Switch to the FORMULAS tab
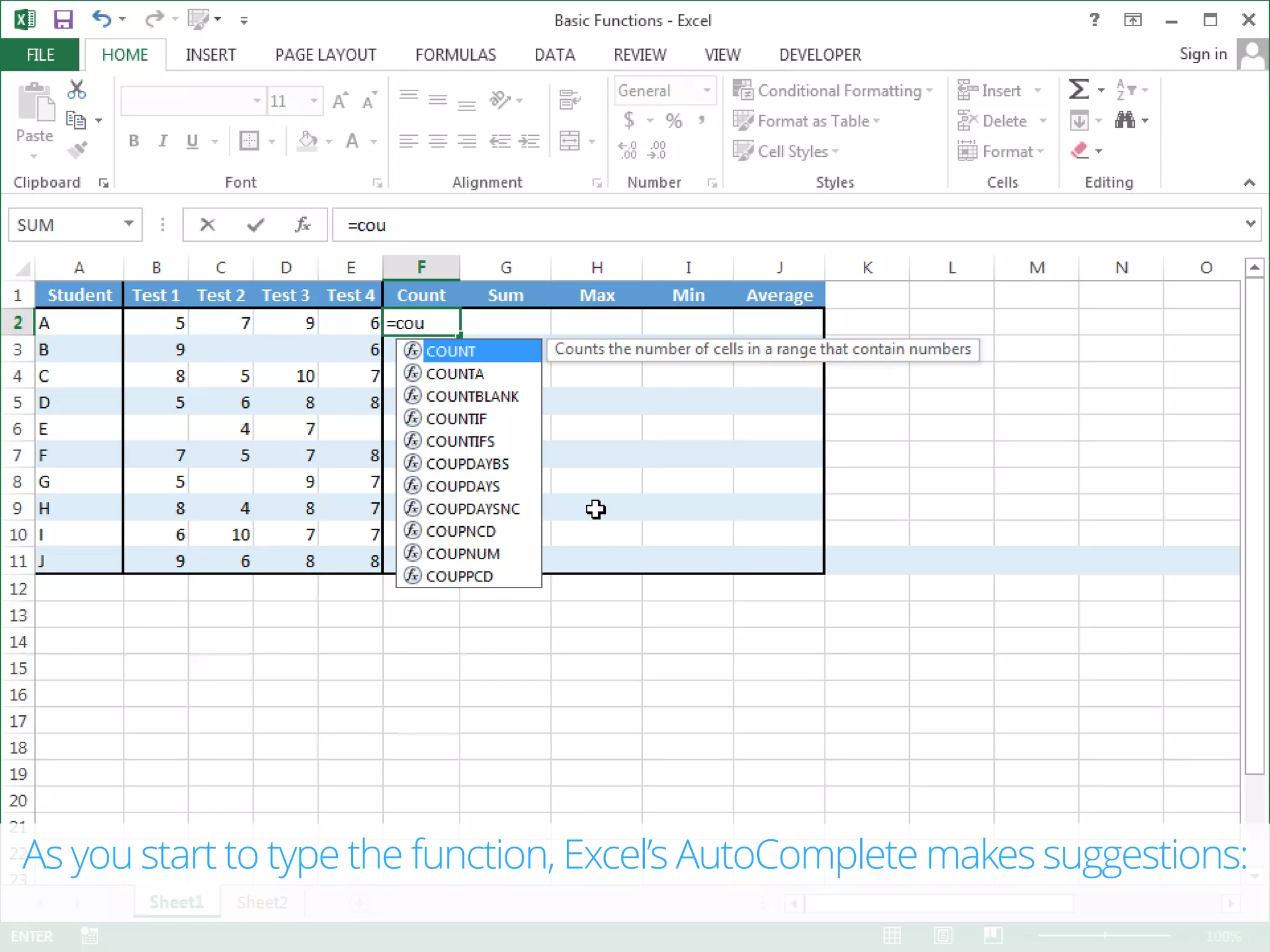The width and height of the screenshot is (1270, 952). (x=456, y=55)
